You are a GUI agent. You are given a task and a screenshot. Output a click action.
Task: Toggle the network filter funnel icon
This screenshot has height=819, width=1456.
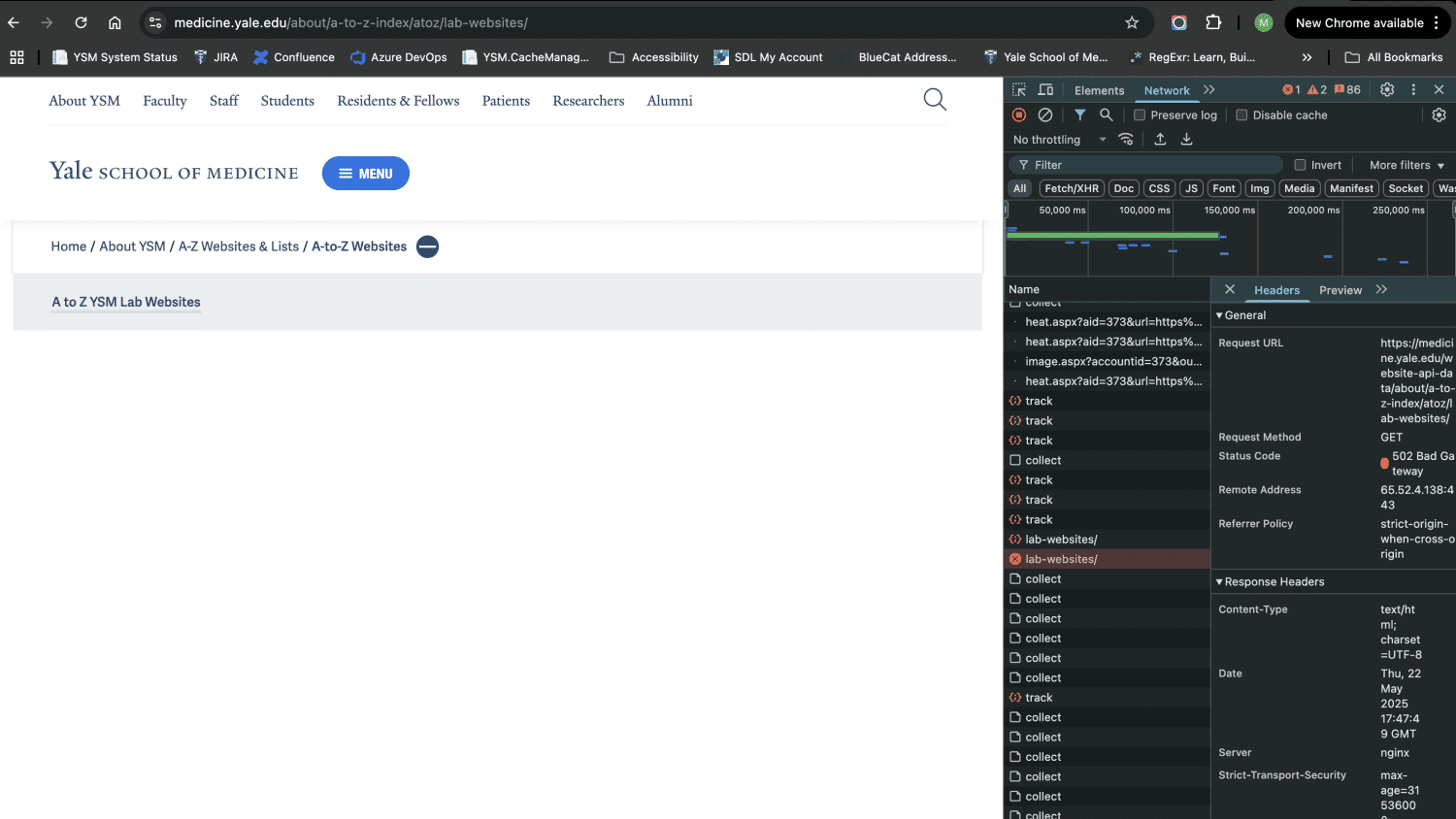[x=1079, y=115]
